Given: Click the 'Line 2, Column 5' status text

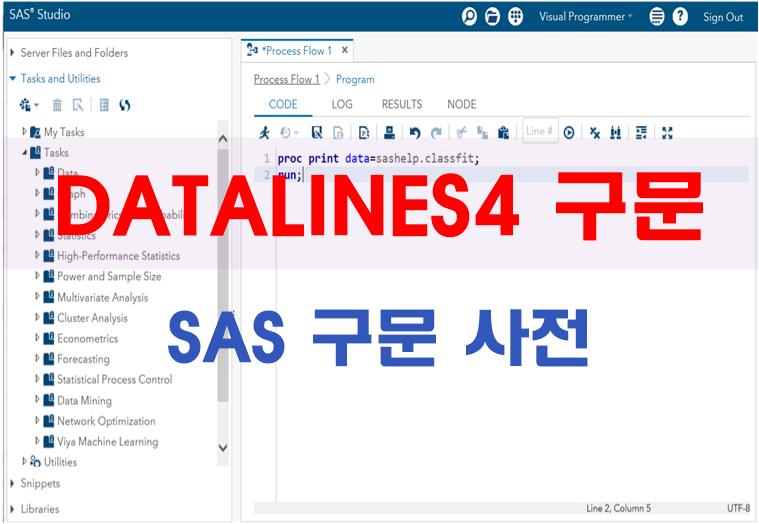Looking at the screenshot, I should pyautogui.click(x=618, y=508).
